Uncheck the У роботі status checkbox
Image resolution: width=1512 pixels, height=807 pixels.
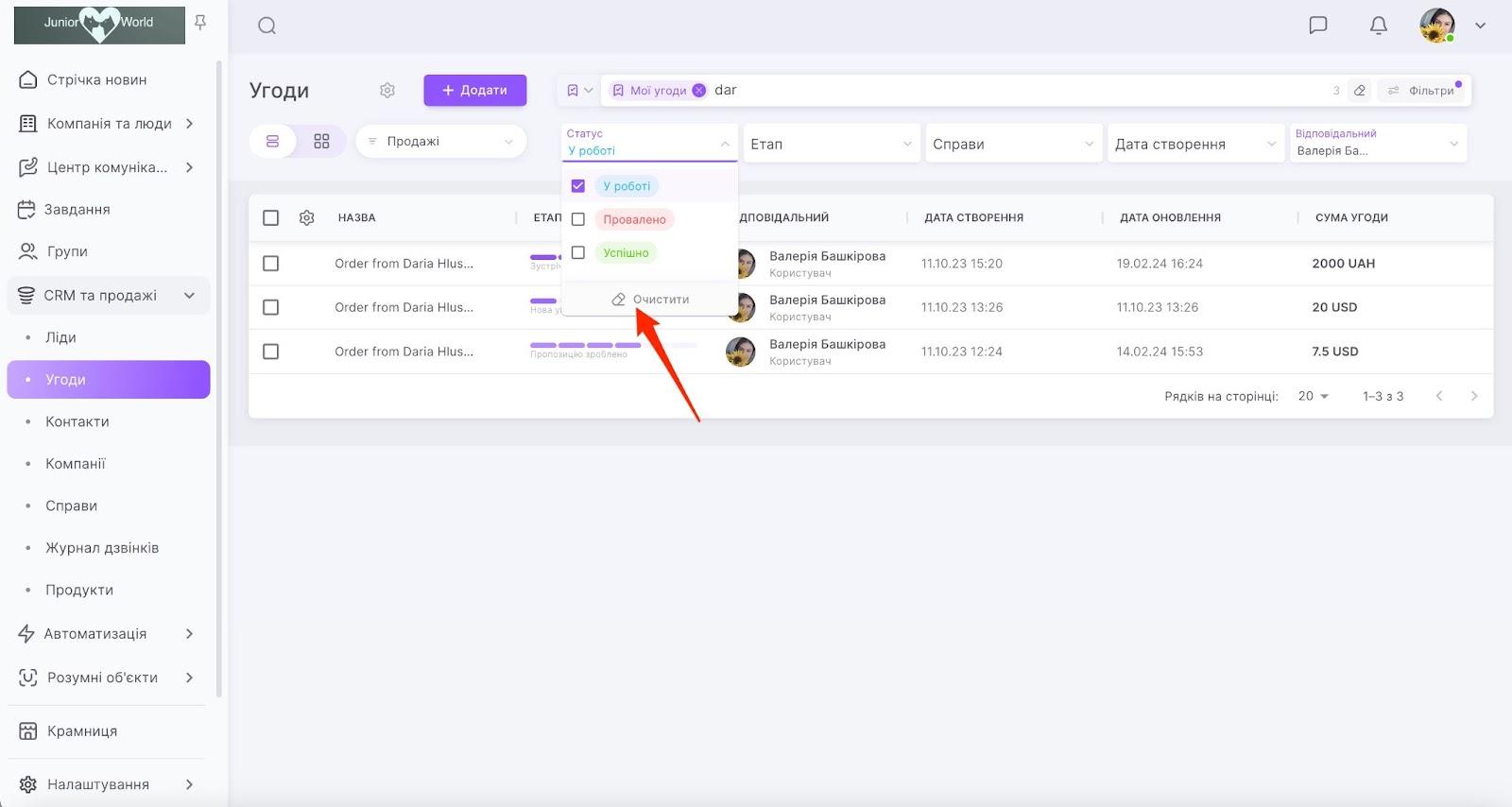pos(578,186)
